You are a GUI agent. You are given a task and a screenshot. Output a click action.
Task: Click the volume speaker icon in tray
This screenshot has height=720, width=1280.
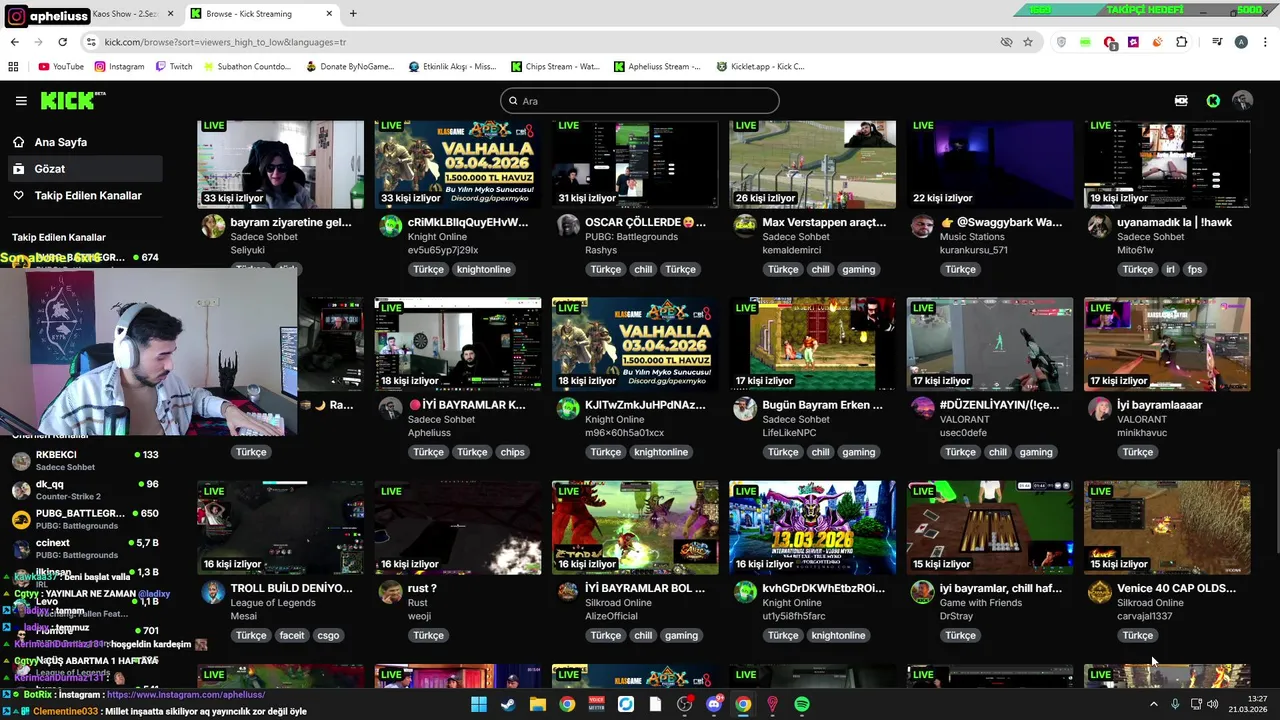[x=1212, y=704]
